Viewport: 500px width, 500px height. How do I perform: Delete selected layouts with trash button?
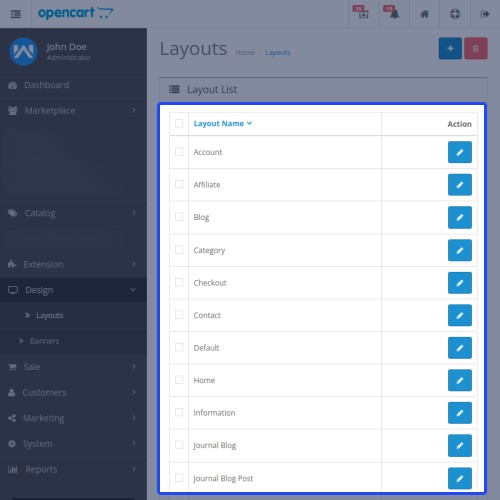pos(476,48)
